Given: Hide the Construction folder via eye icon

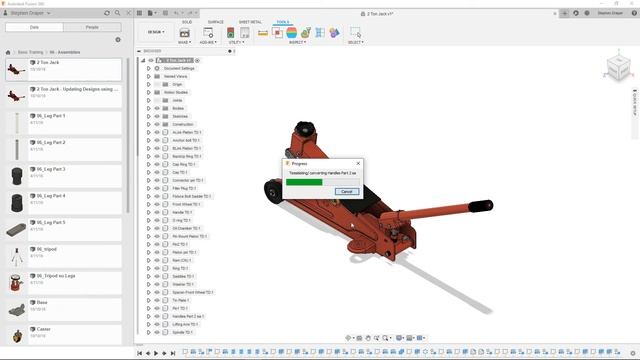Looking at the screenshot, I should pyautogui.click(x=157, y=124).
